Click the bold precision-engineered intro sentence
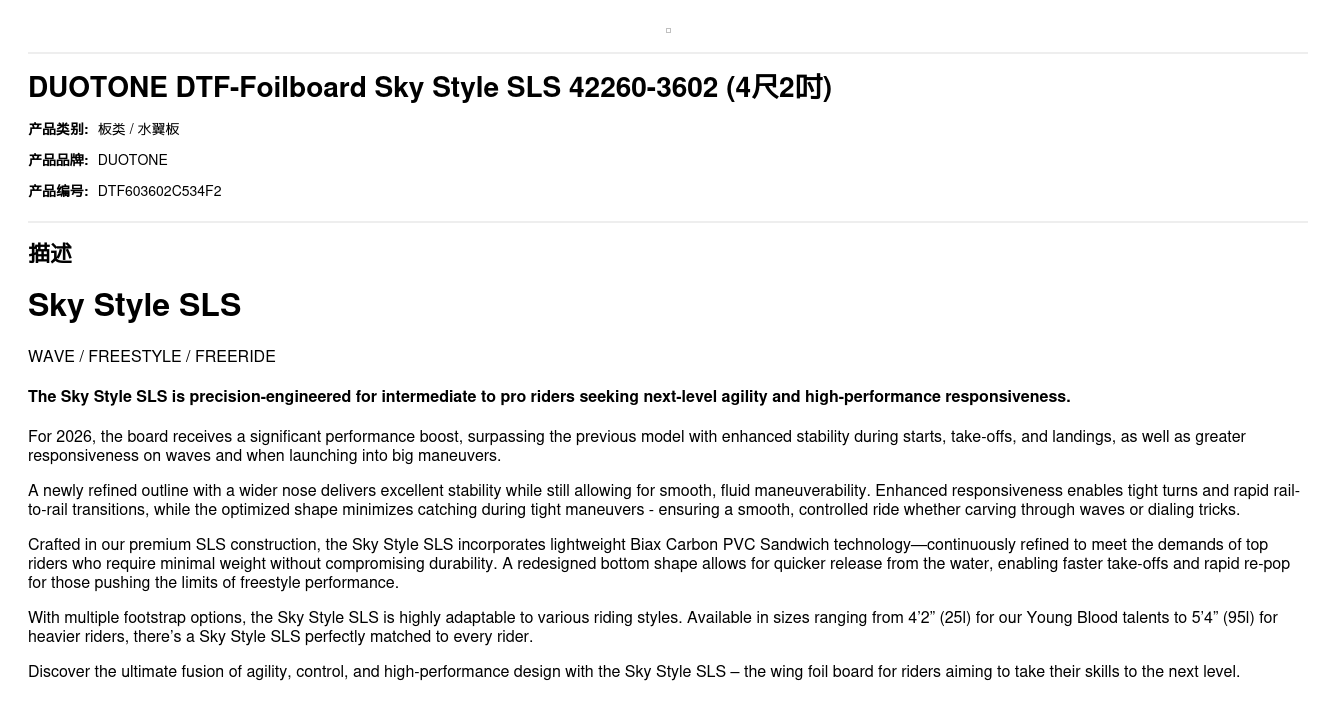 click(x=549, y=397)
